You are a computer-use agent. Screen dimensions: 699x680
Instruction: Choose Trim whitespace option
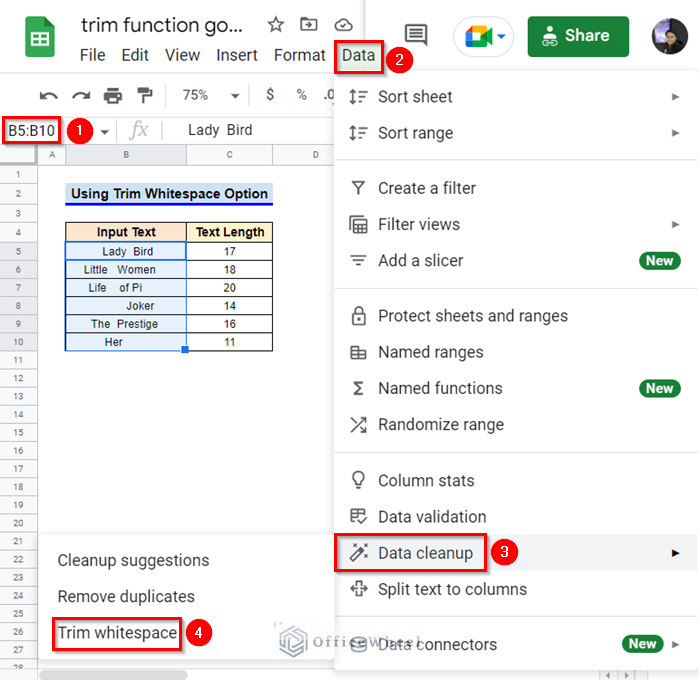coord(117,633)
